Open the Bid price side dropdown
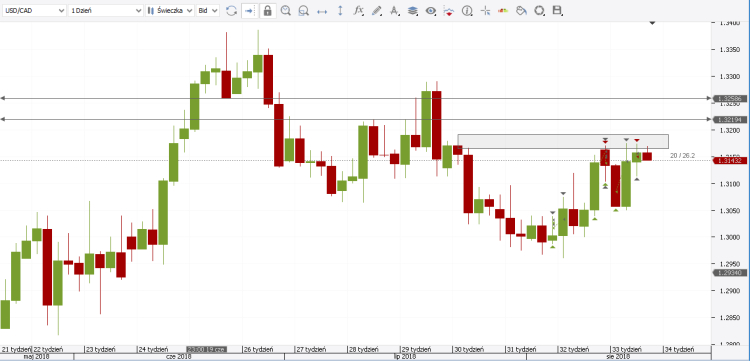This screenshot has height=361, width=750. click(x=208, y=10)
